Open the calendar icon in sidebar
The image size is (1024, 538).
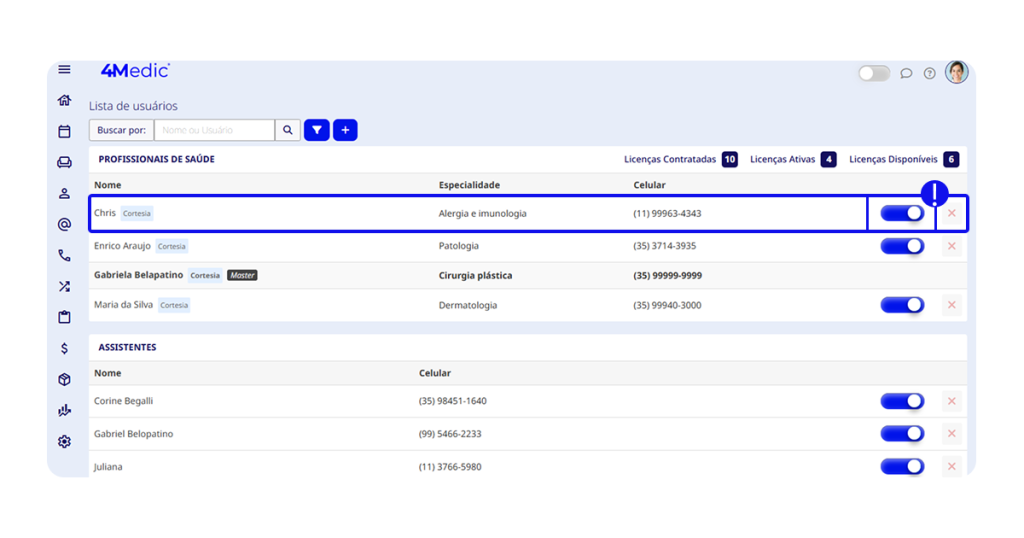point(64,131)
